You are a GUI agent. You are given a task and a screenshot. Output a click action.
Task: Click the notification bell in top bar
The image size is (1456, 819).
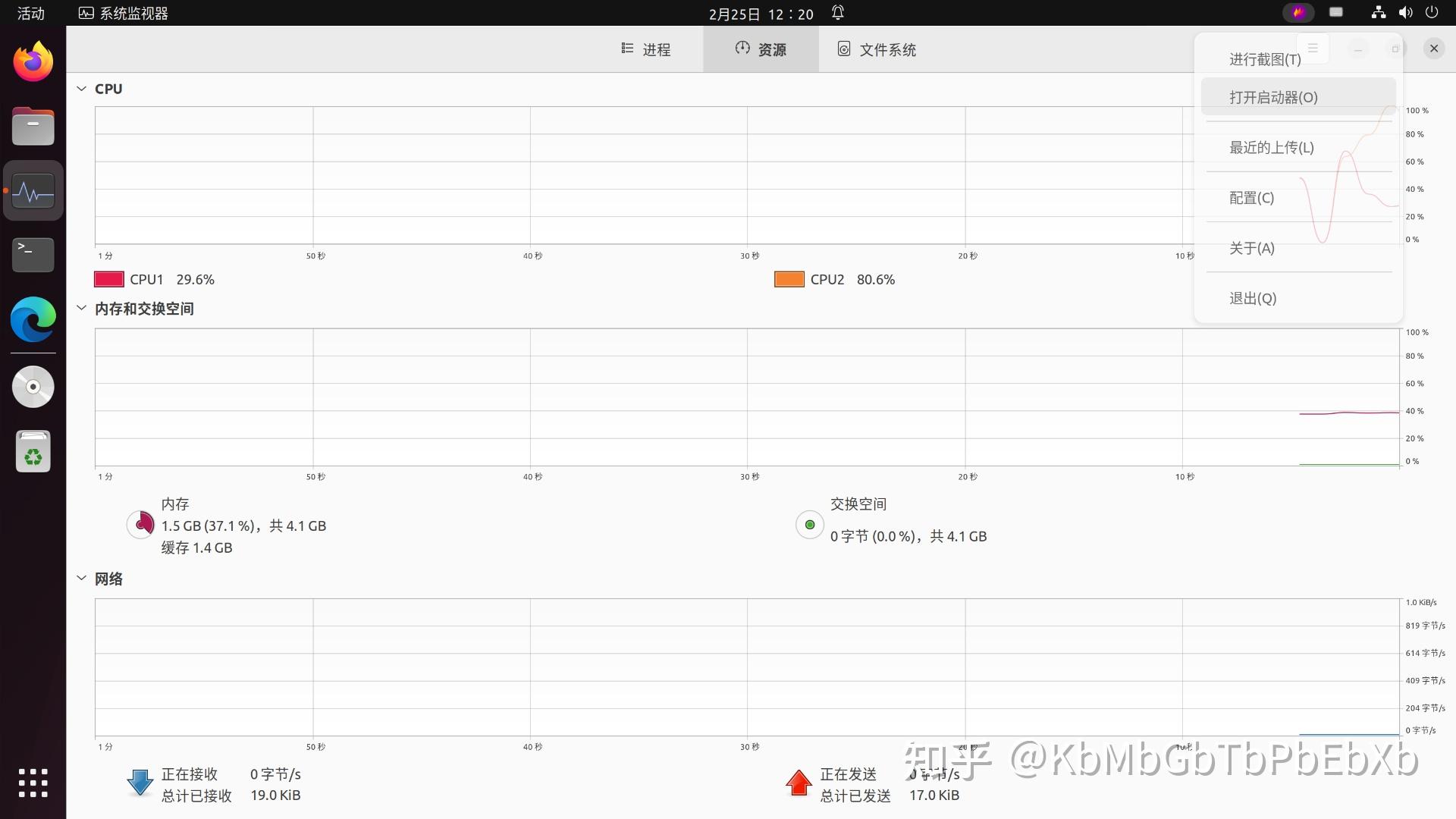838,13
